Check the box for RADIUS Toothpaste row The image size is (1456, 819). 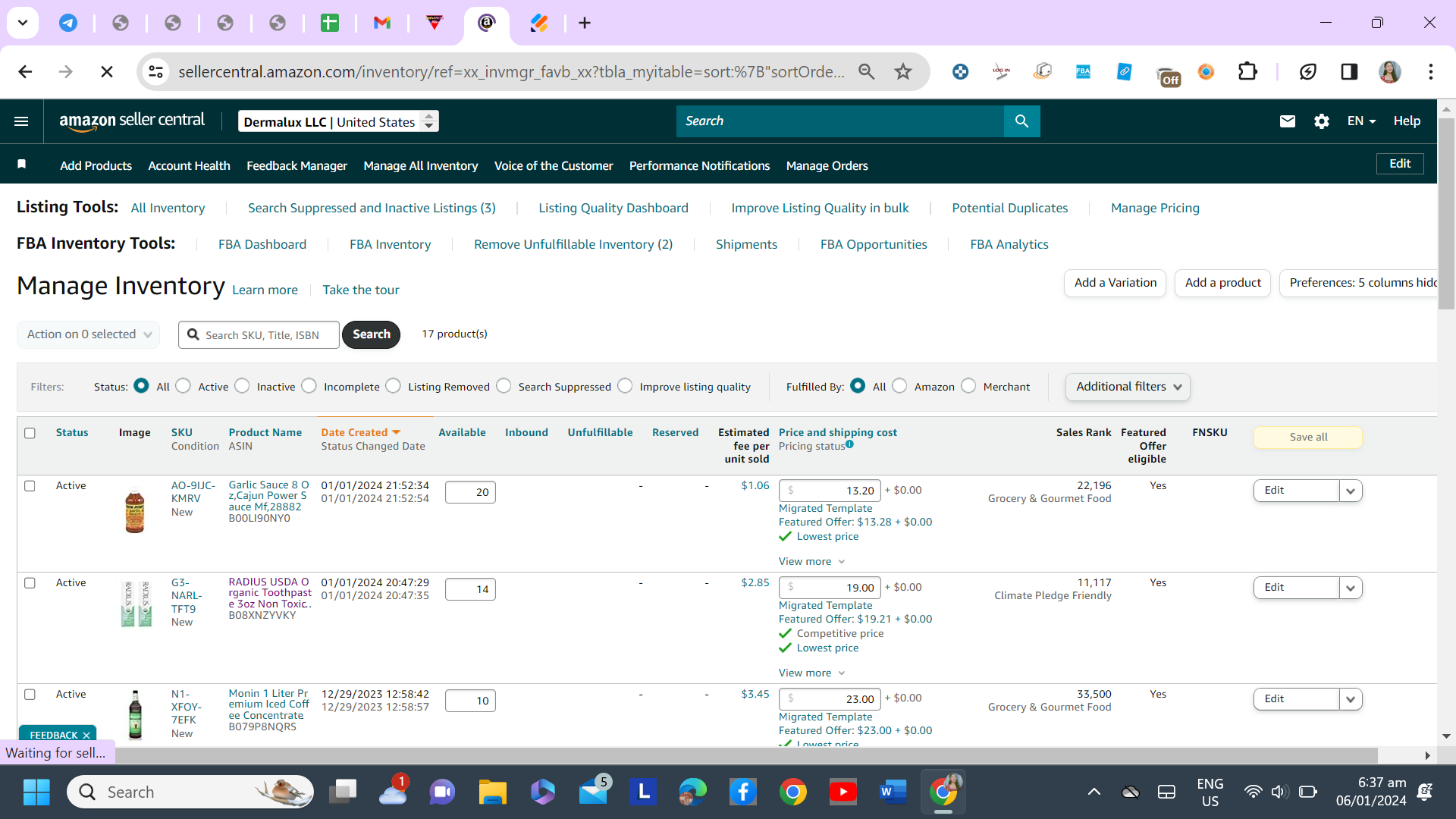pyautogui.click(x=30, y=583)
